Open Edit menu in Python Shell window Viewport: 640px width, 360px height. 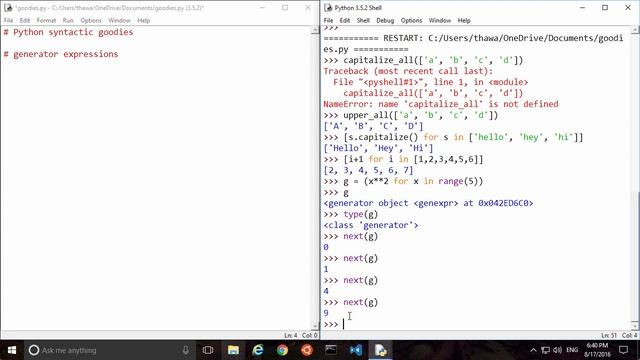tap(344, 20)
